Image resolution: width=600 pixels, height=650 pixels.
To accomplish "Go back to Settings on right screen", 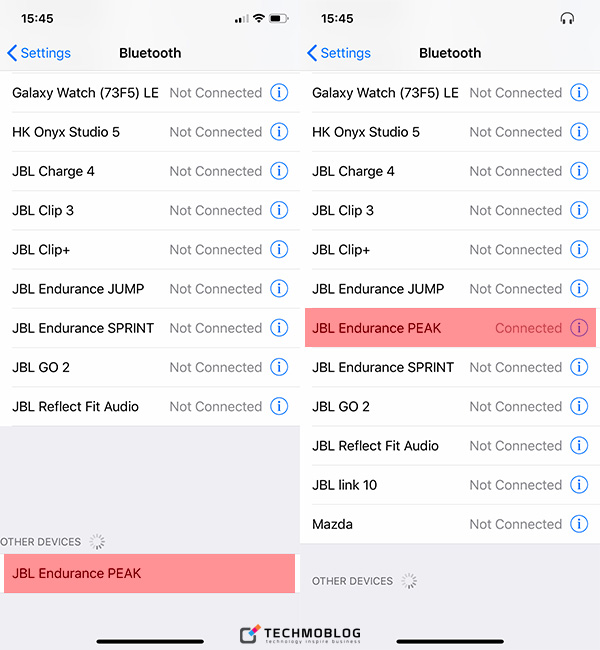I will coord(339,53).
